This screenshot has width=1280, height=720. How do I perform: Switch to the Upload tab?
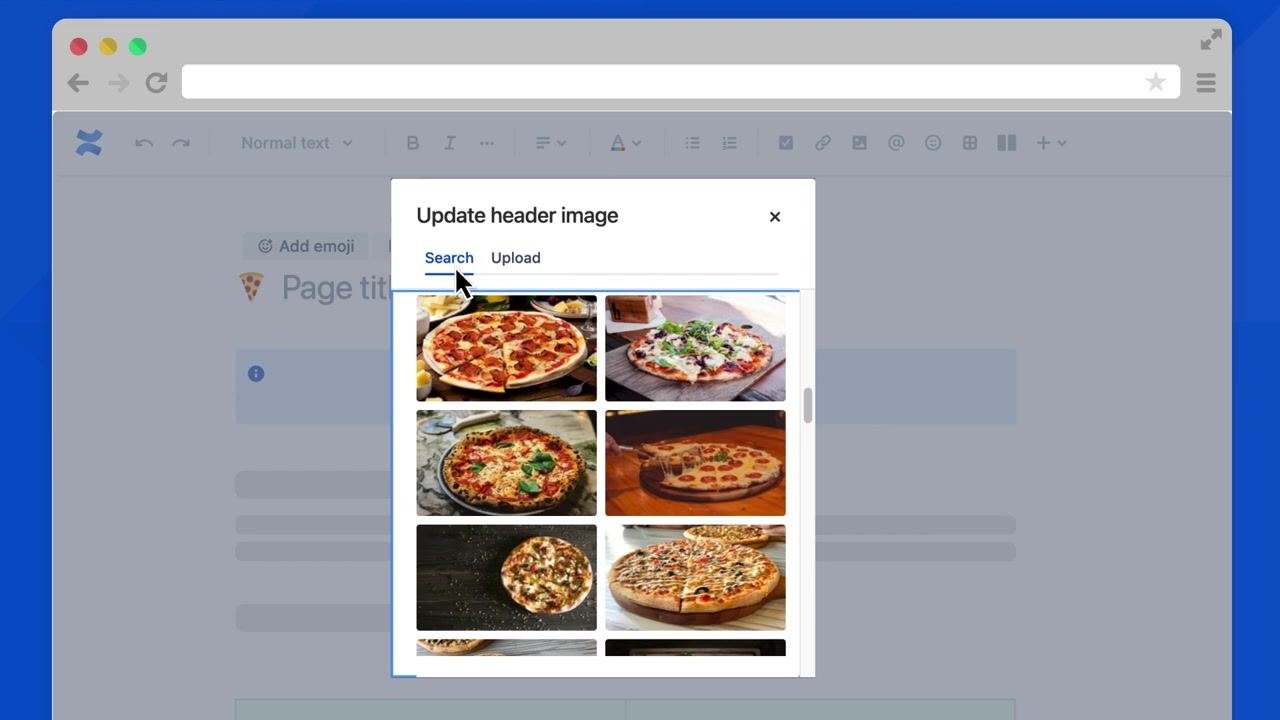coord(516,258)
